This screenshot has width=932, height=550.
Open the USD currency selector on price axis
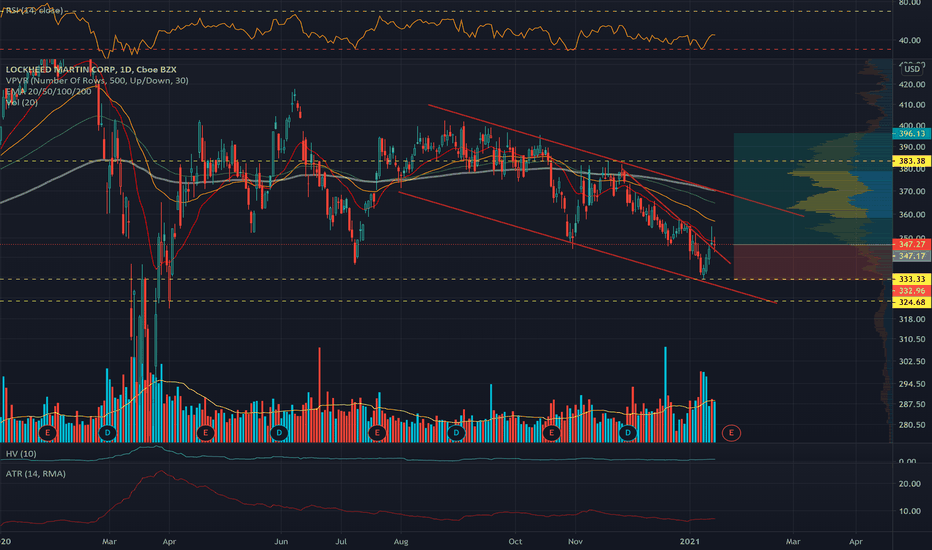pyautogui.click(x=912, y=69)
